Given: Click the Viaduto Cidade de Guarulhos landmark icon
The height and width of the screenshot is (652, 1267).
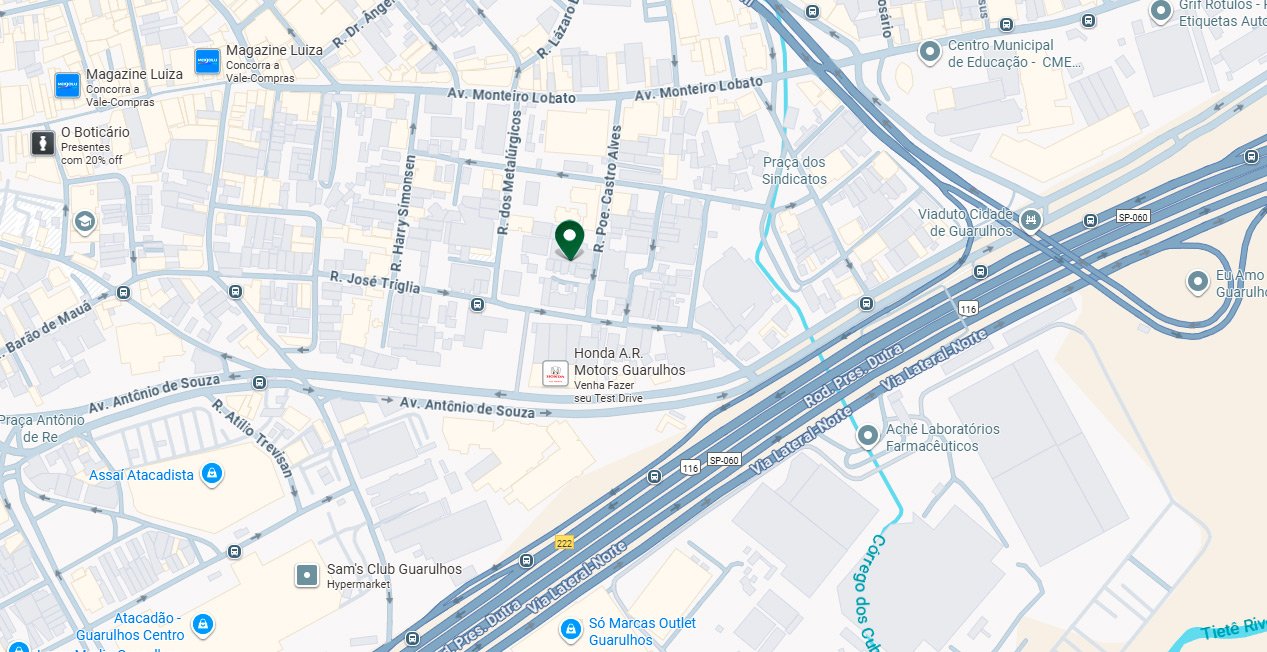Looking at the screenshot, I should click(x=1031, y=218).
